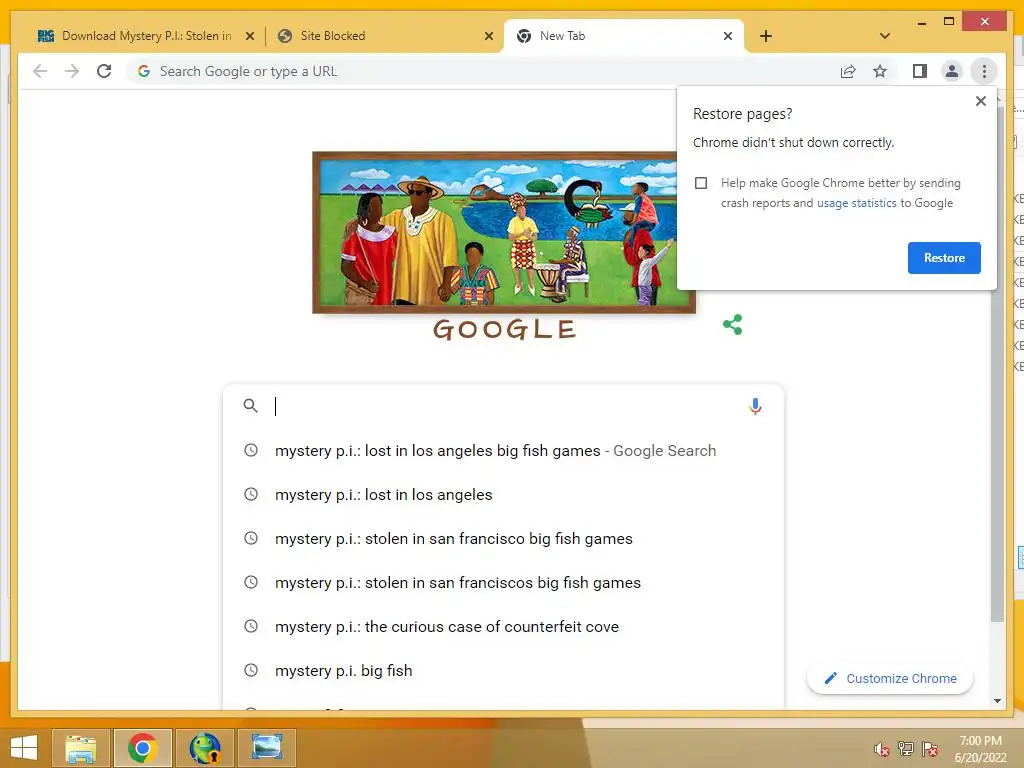Open the side panel icon
This screenshot has width=1024, height=768.
pos(920,71)
